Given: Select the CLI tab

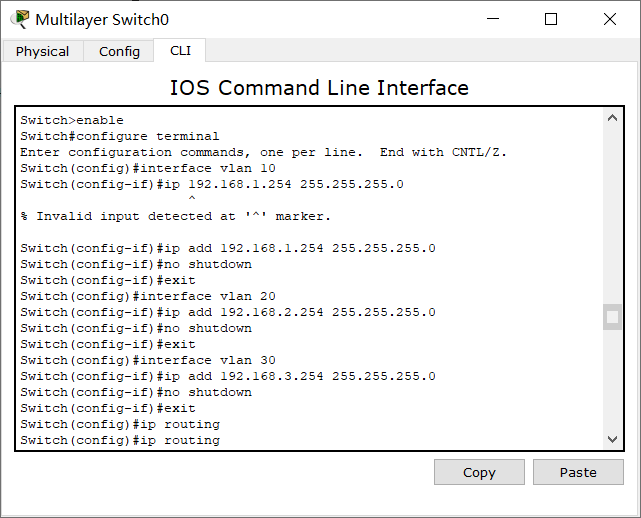Looking at the screenshot, I should pos(180,51).
